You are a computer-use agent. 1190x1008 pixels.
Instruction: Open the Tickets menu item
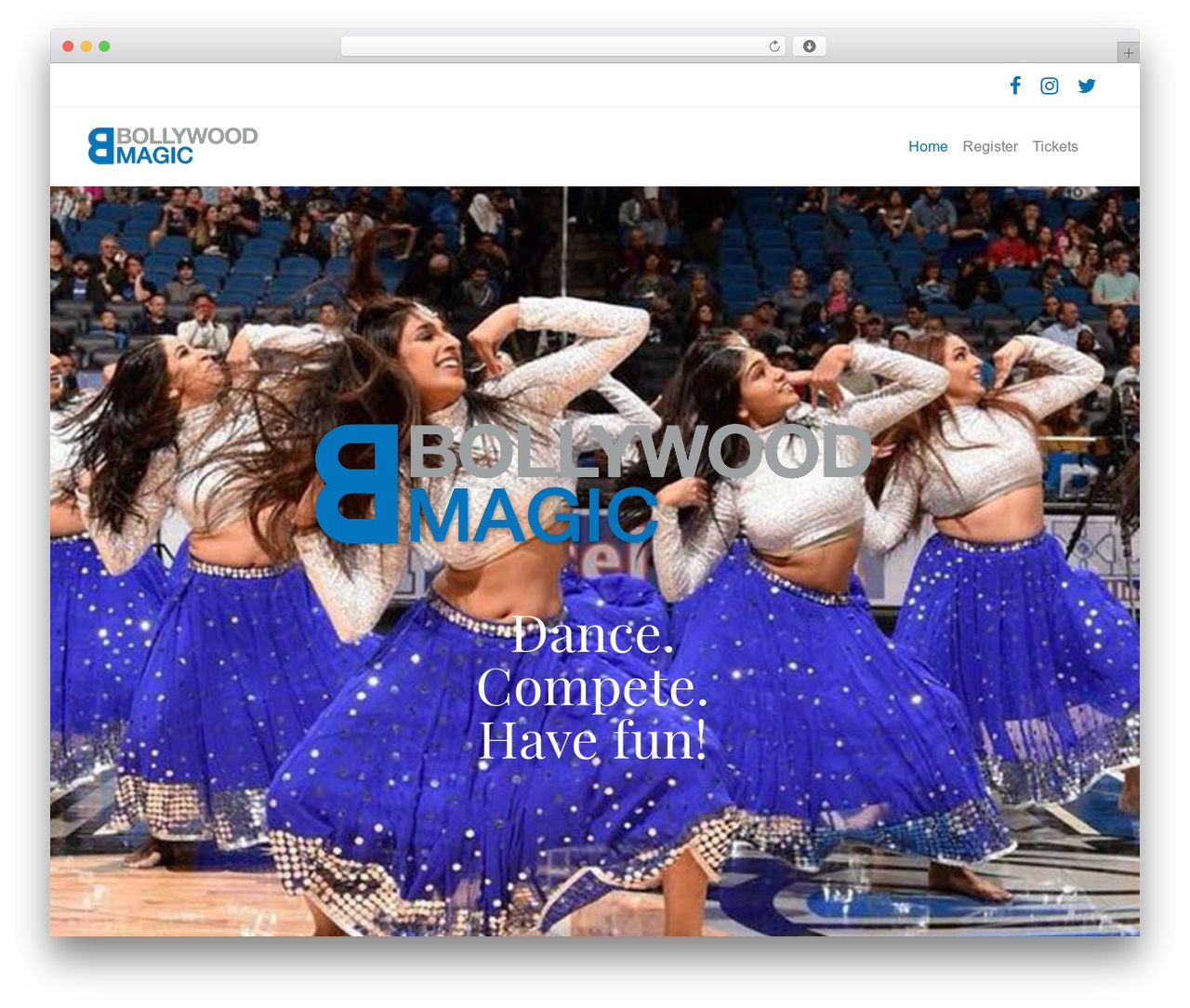1055,146
